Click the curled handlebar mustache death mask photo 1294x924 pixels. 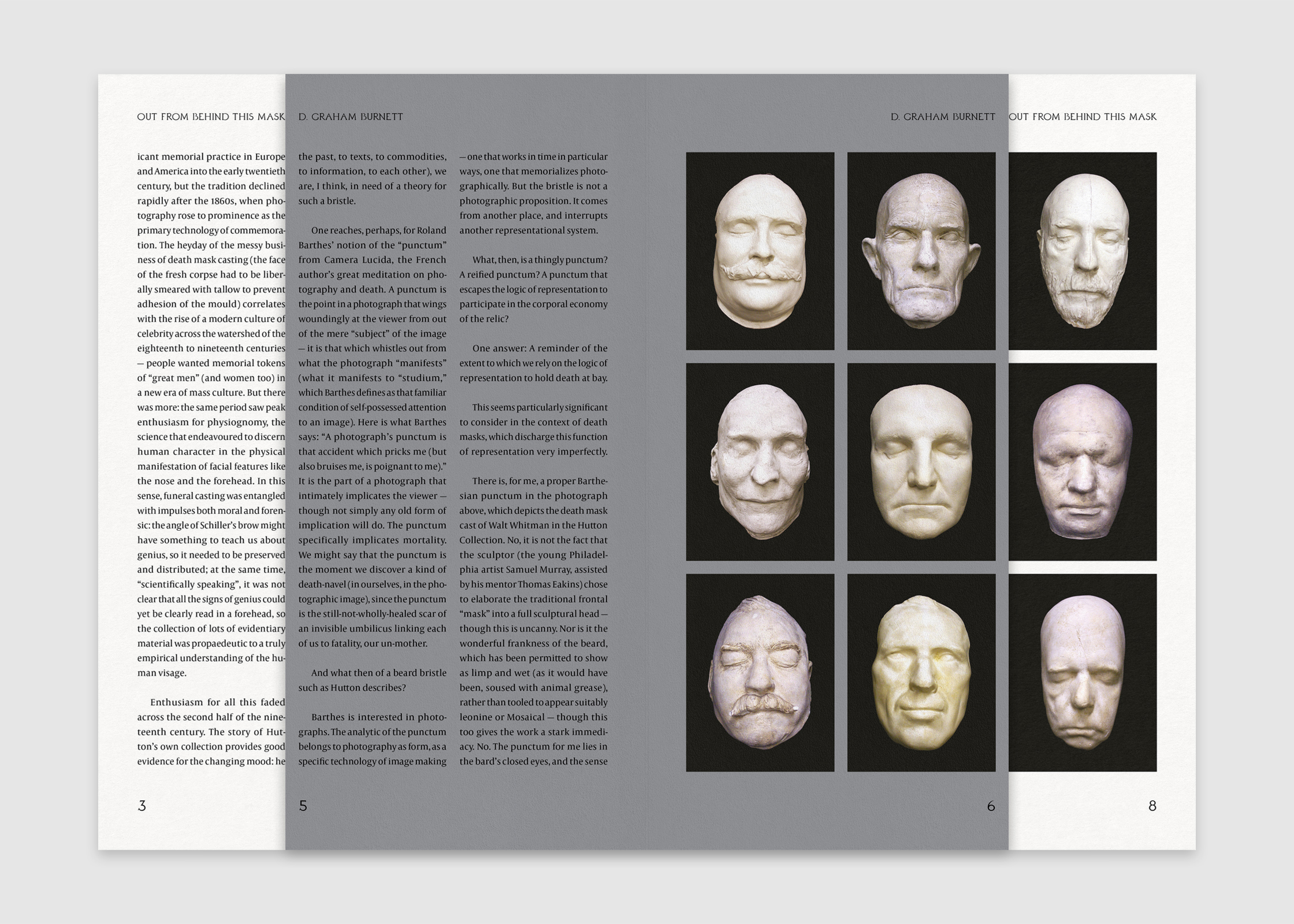point(760,251)
